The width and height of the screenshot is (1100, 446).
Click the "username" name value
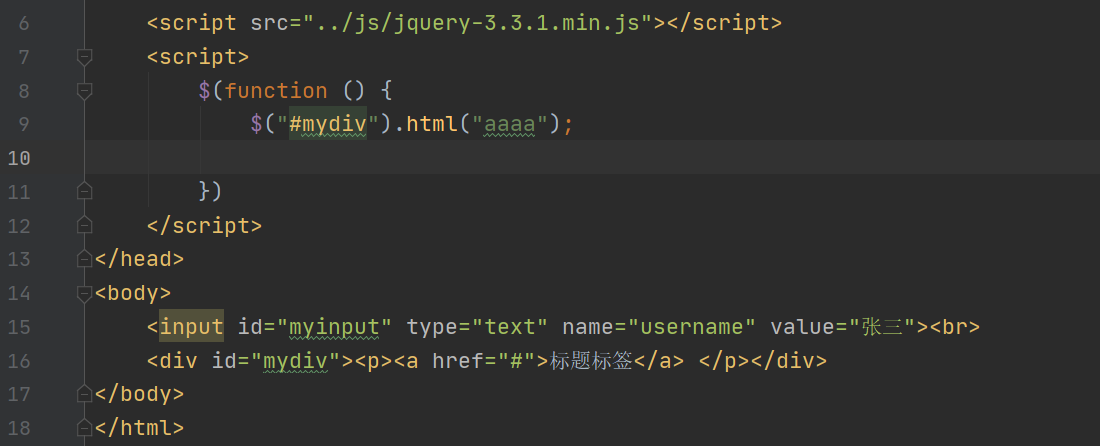(x=691, y=326)
